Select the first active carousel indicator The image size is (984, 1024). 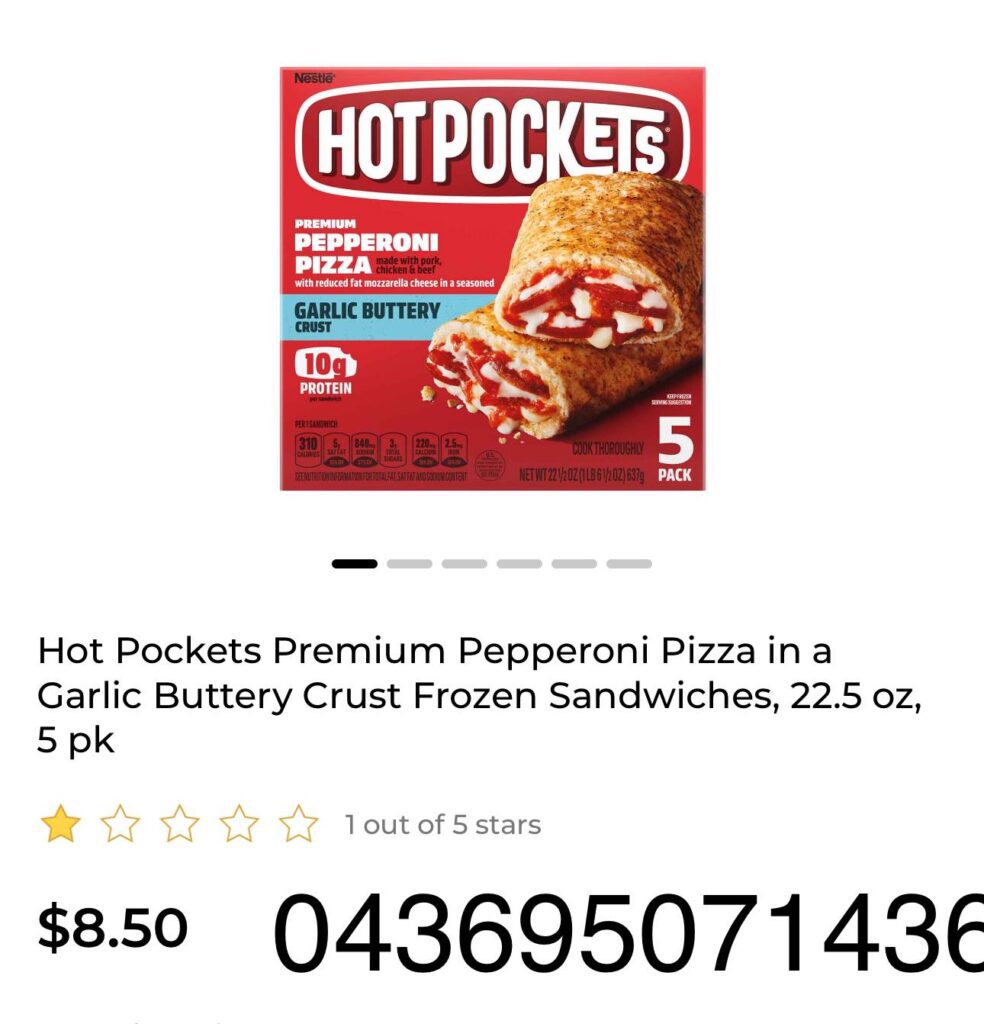(x=355, y=564)
